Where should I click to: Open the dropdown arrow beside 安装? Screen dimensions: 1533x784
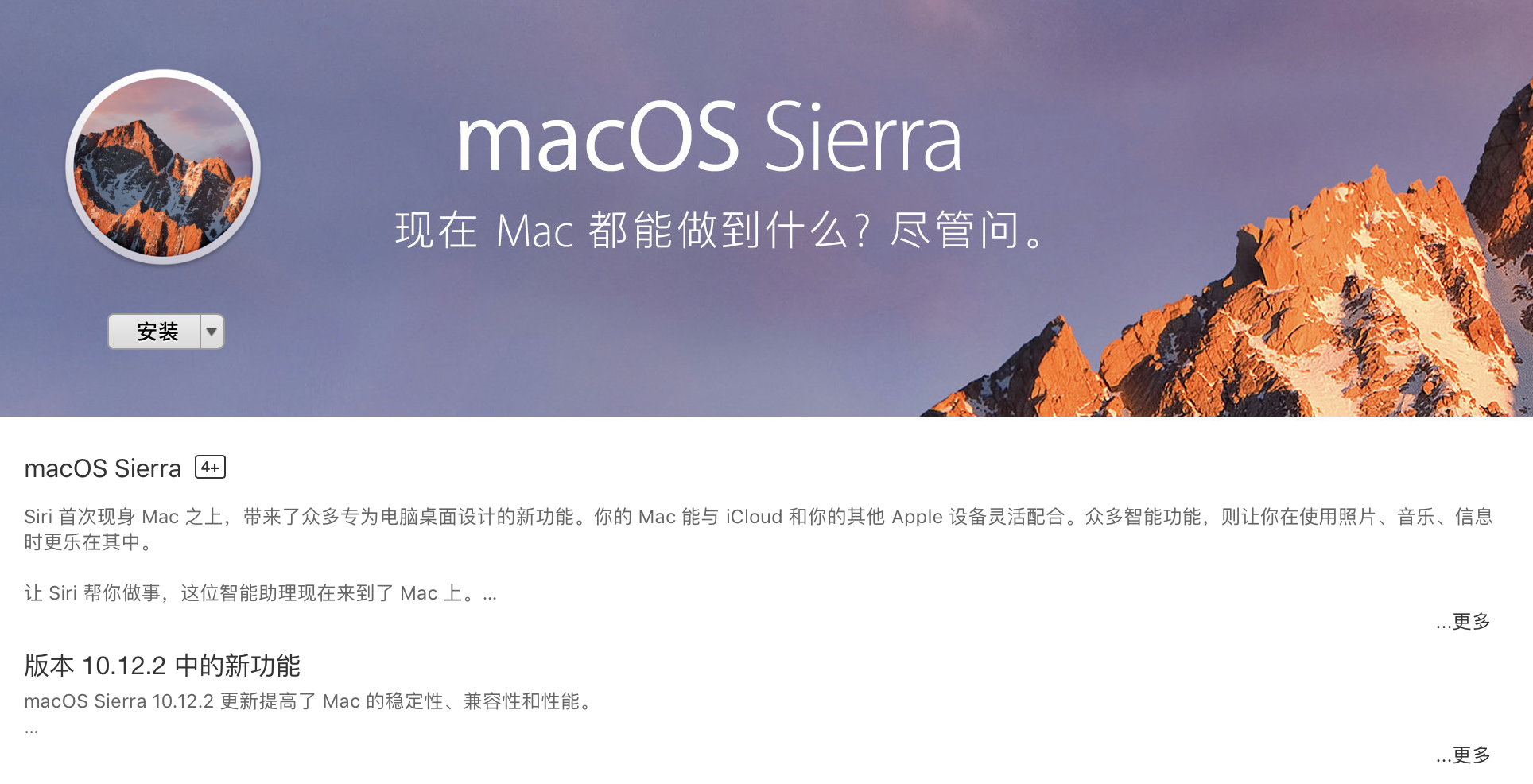point(212,332)
